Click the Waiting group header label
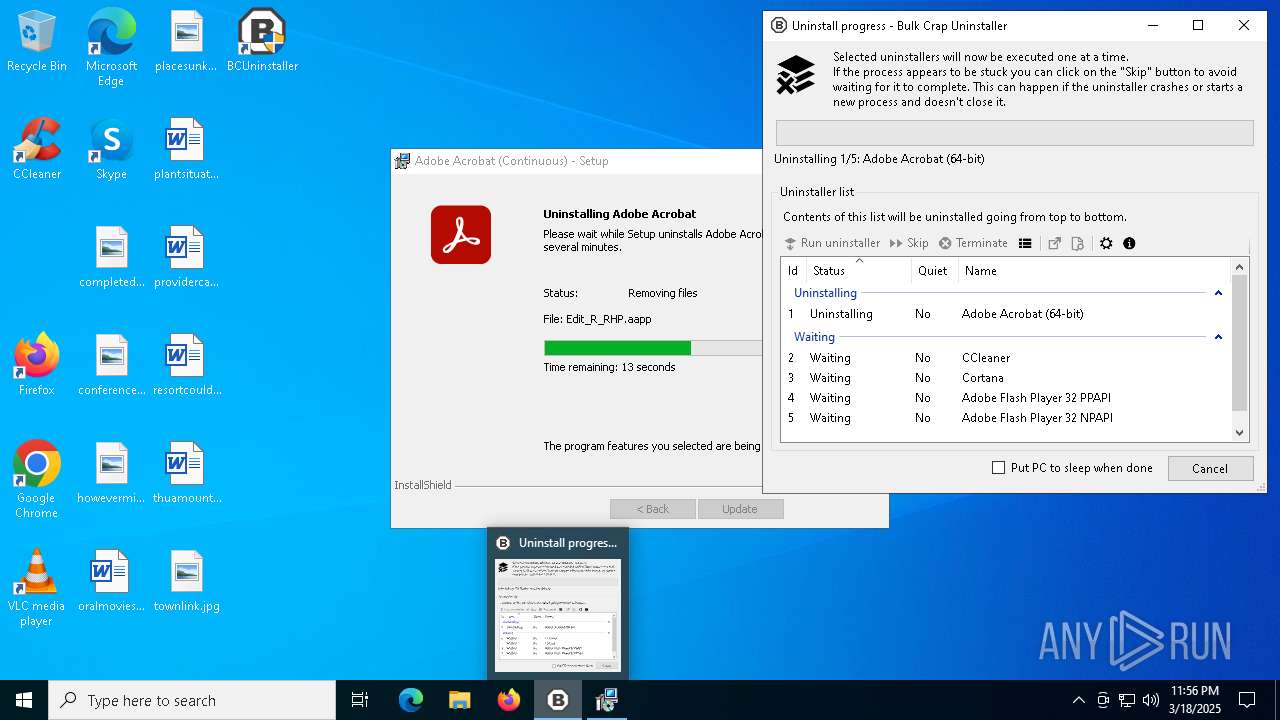 point(814,337)
